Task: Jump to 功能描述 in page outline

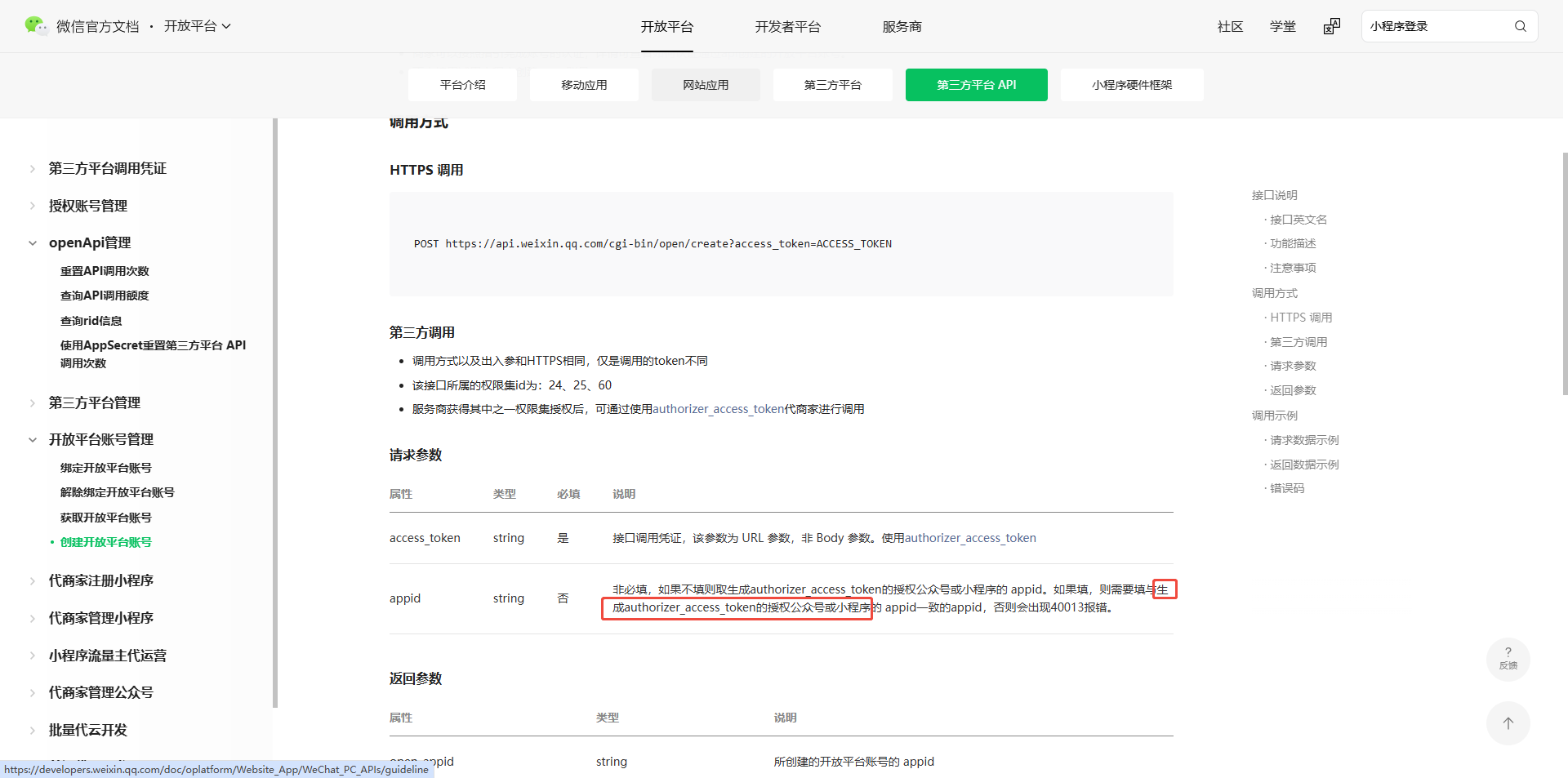Action: (1293, 243)
